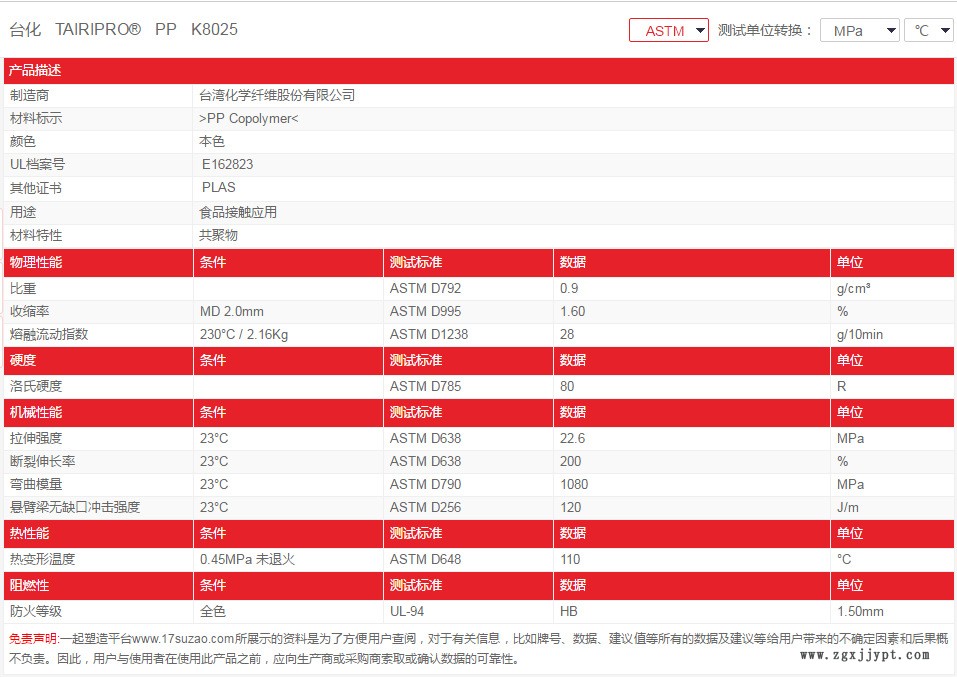
Task: Click the 测试单位转换 label
Action: coord(765,31)
